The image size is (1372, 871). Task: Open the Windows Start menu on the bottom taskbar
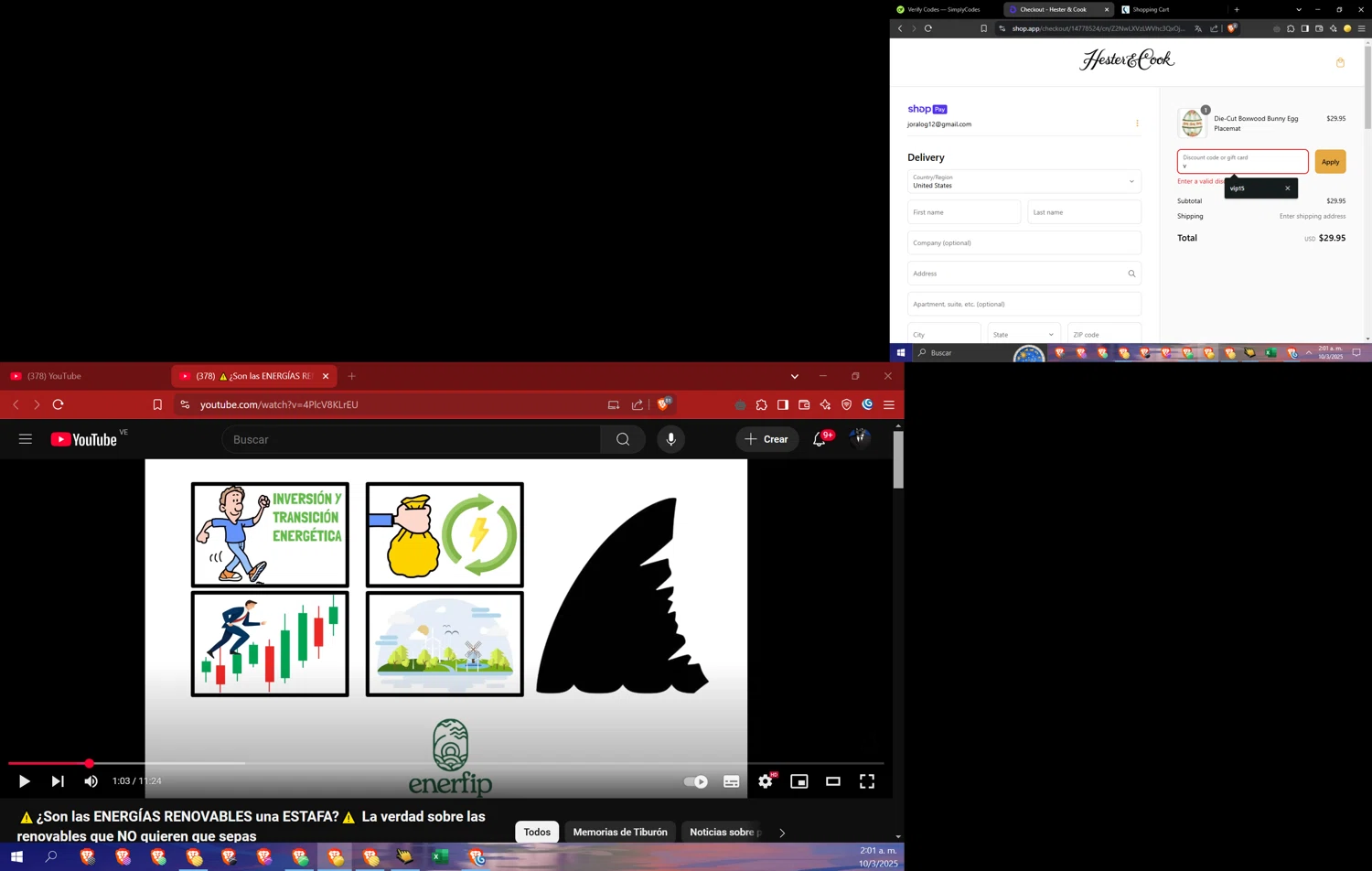16,857
